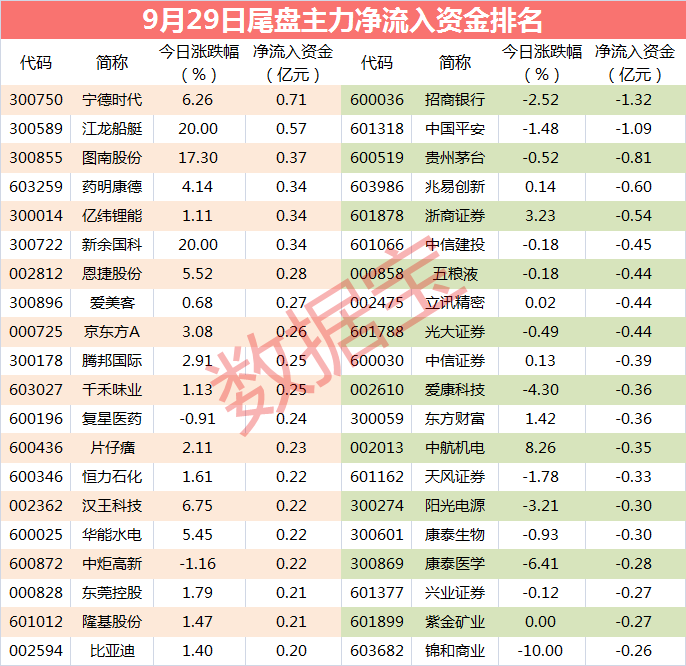Click stock name 中信建投
Viewport: 686px width, 666px height.
click(455, 245)
